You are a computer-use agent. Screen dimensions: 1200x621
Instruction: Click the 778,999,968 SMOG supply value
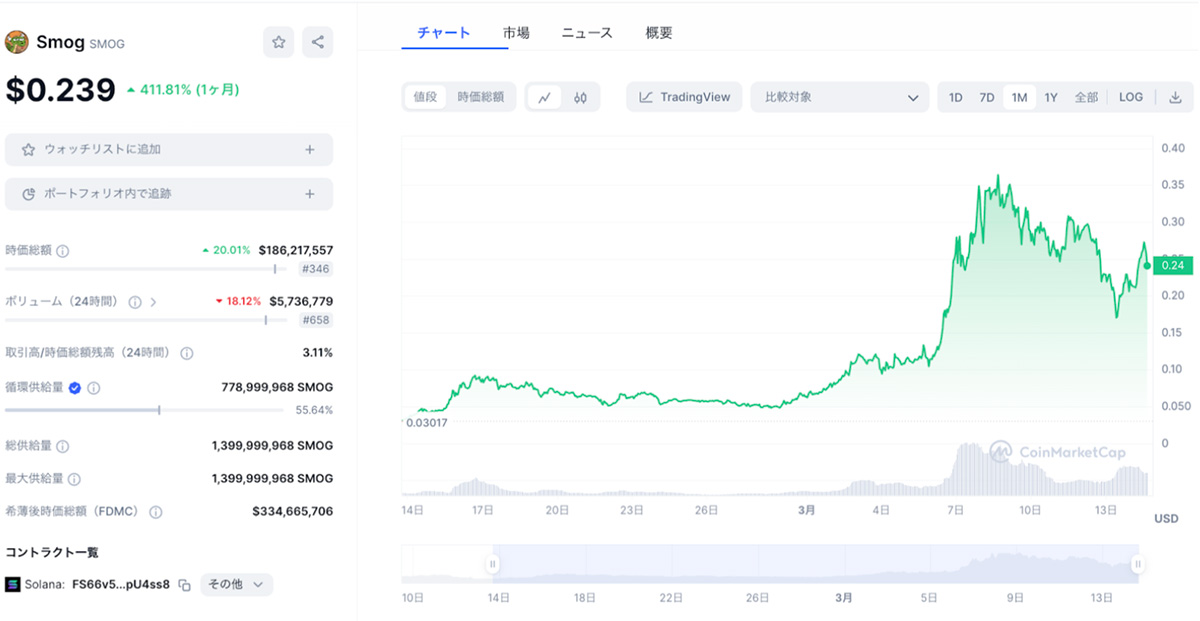click(x=277, y=387)
